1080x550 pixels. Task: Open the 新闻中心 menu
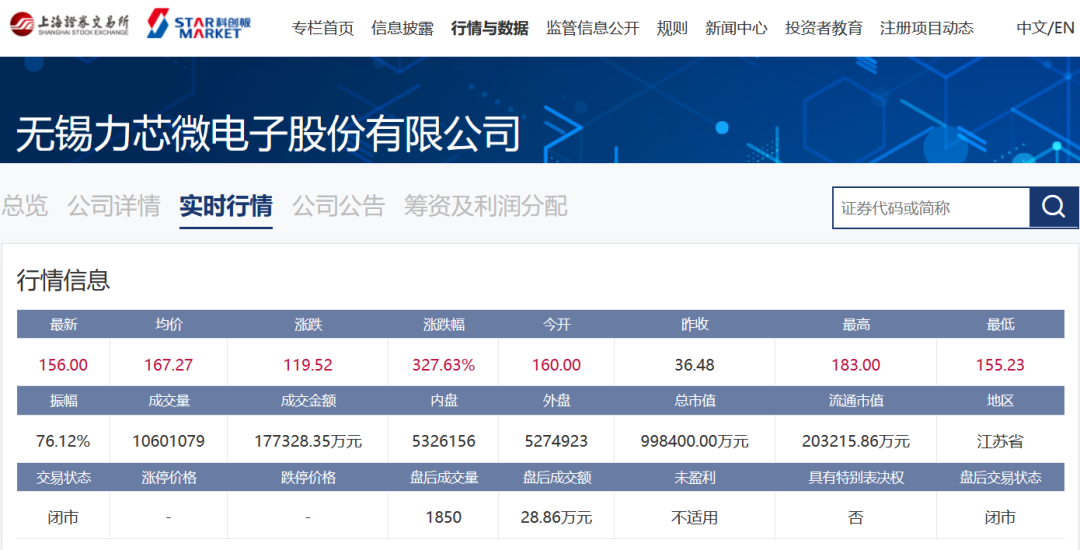click(x=736, y=28)
